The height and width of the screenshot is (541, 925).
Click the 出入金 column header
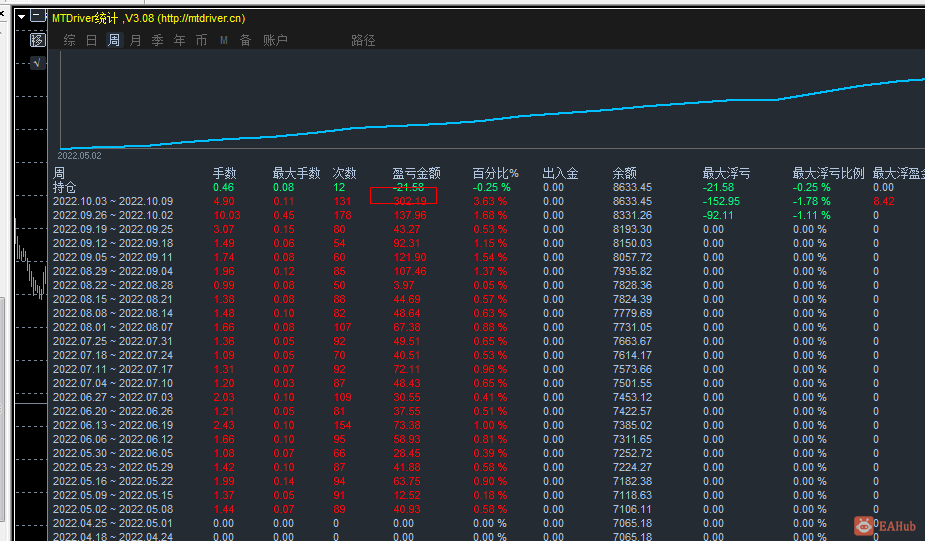point(560,173)
